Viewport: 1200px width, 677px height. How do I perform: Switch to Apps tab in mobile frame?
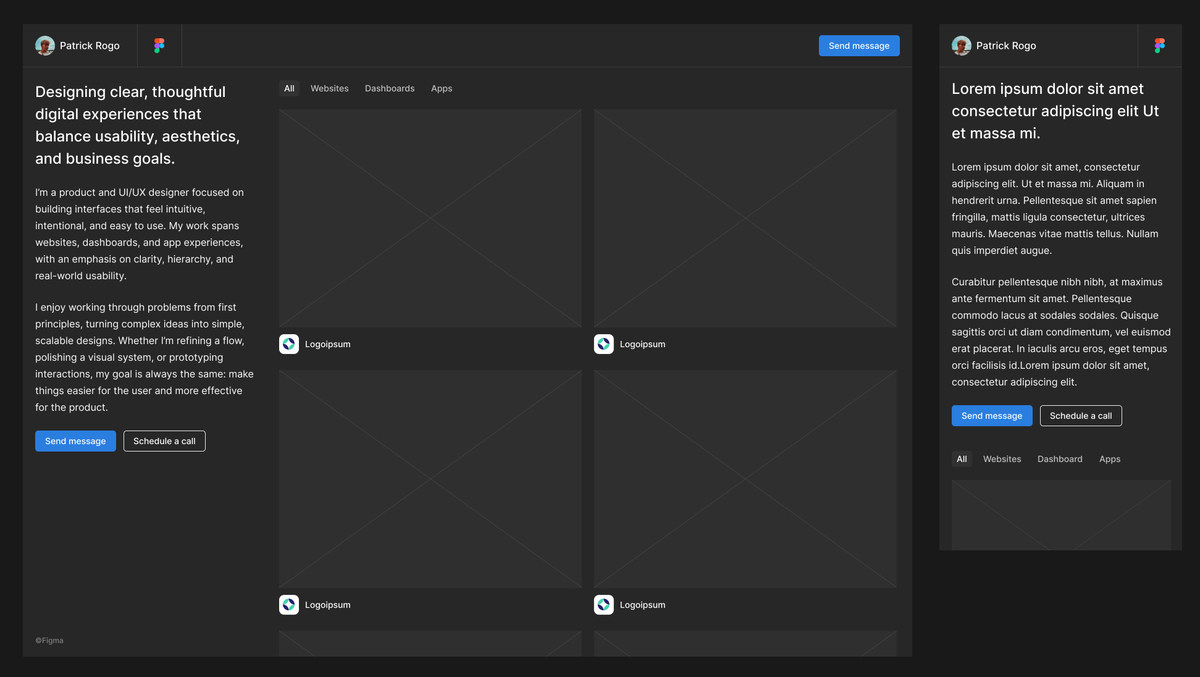click(1110, 459)
